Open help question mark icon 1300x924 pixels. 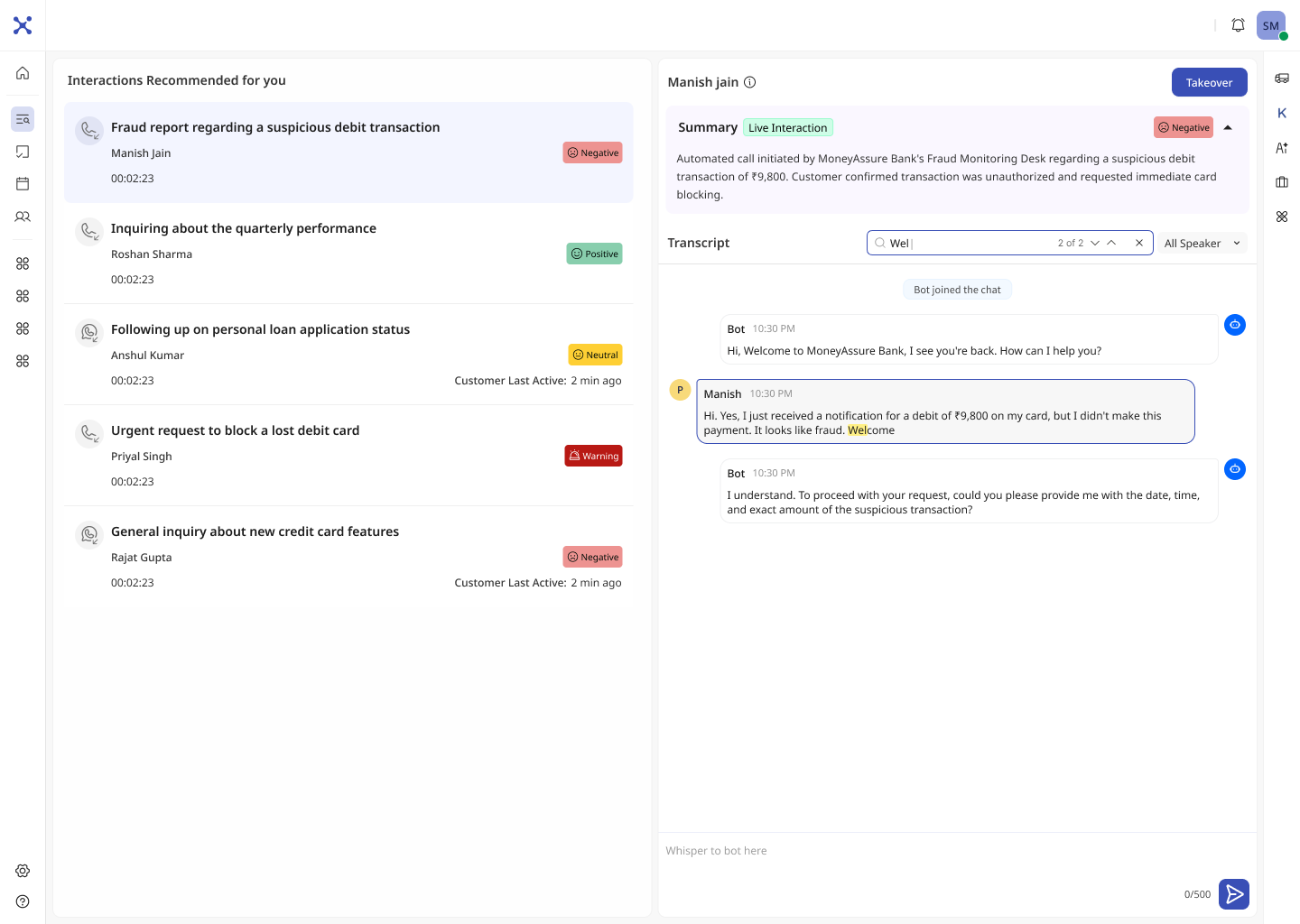click(x=23, y=901)
